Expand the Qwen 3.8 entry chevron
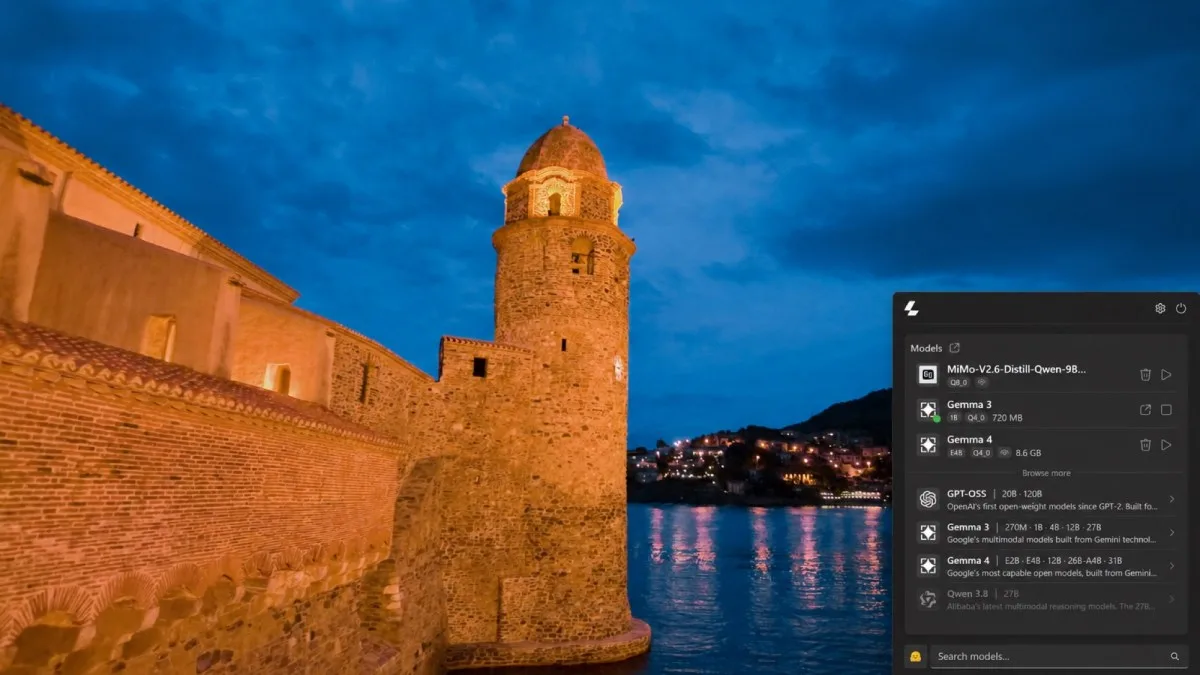 [1172, 598]
